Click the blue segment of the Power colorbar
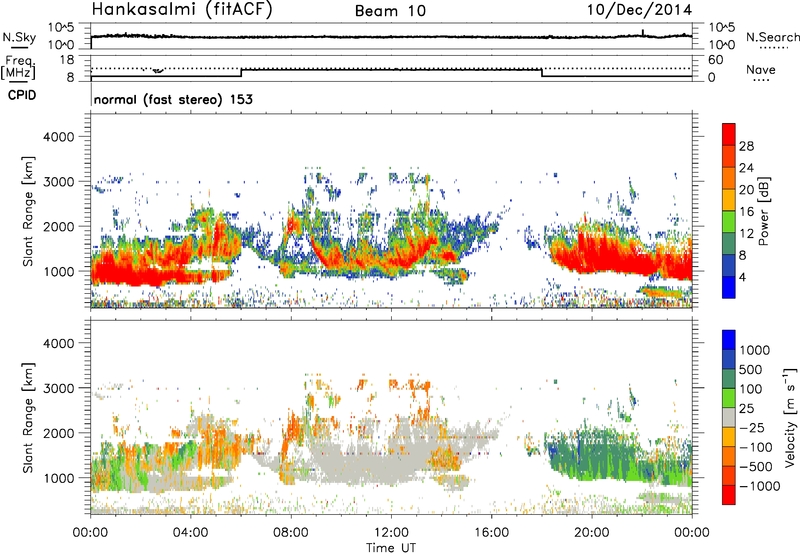Image resolution: width=800 pixels, height=554 pixels. (729, 287)
